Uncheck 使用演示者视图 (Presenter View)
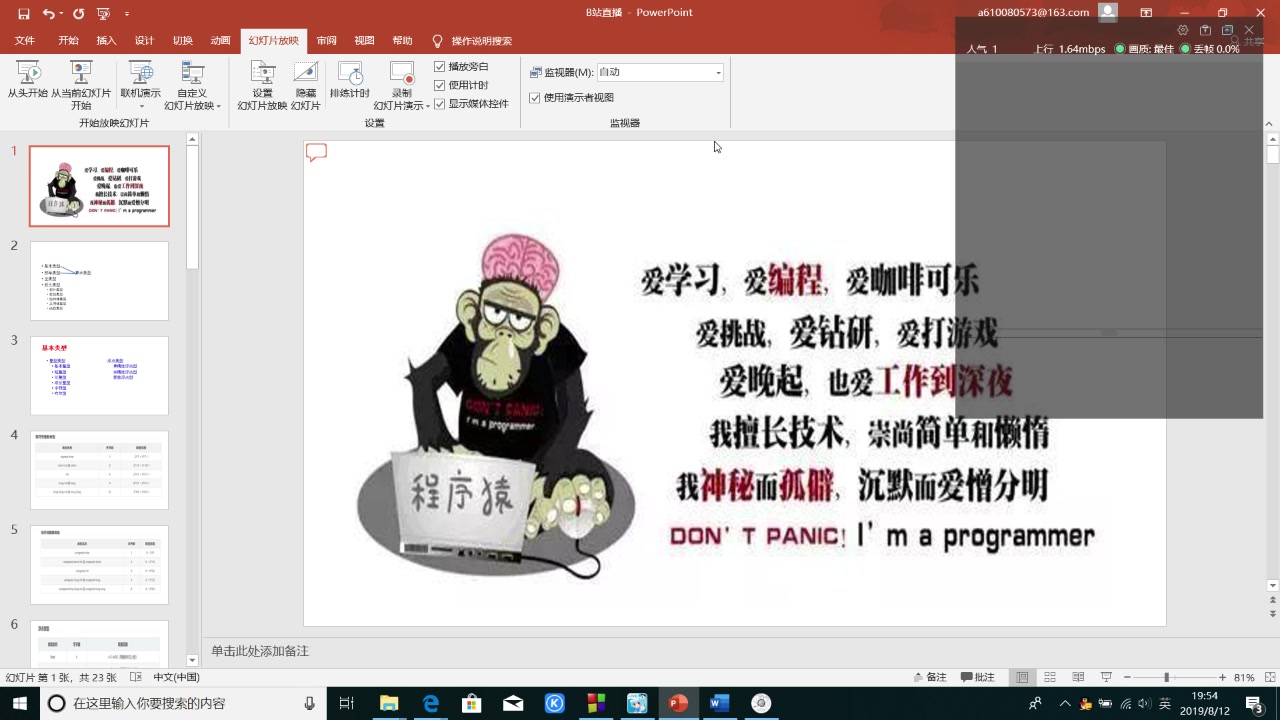The image size is (1280, 720). pyautogui.click(x=536, y=97)
